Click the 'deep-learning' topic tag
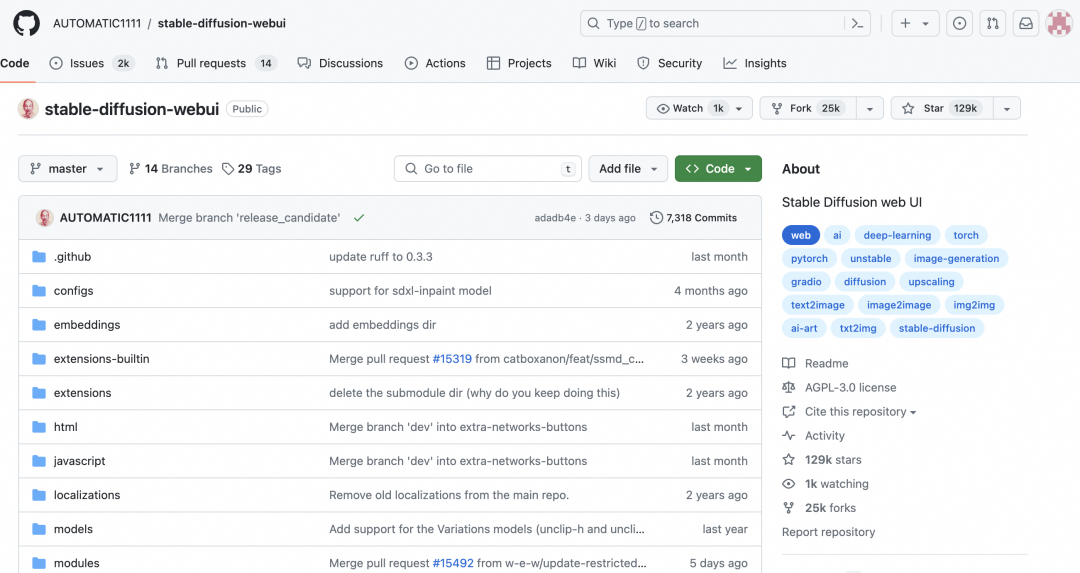Screen dimensions: 1080x573 coord(897,235)
